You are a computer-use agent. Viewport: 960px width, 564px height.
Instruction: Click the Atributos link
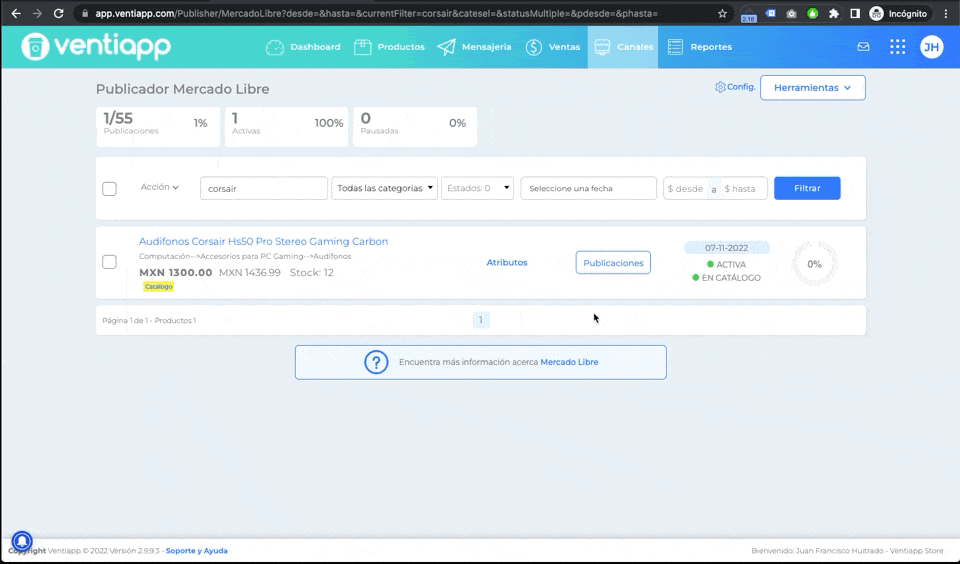[x=507, y=262]
